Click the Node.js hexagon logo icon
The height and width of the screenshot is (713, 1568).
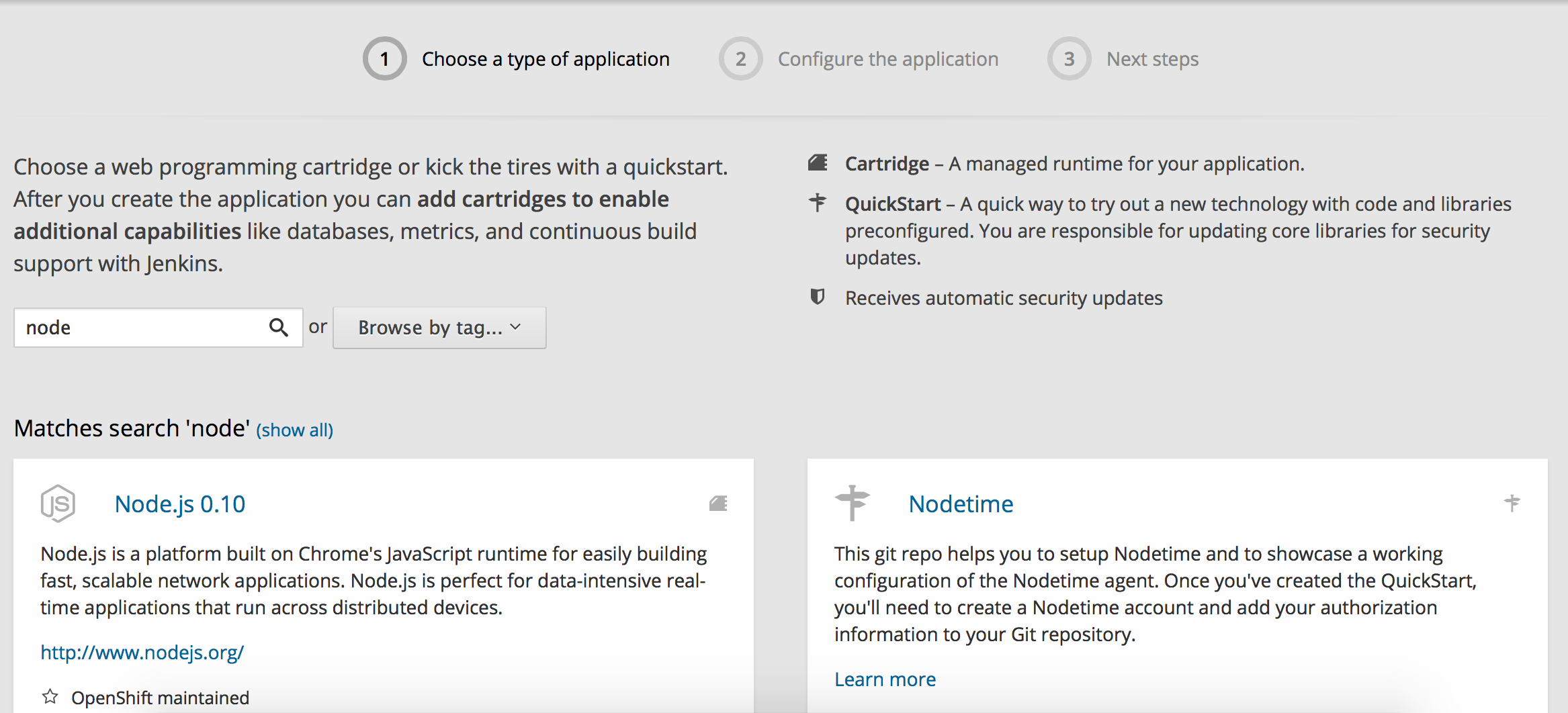click(58, 504)
